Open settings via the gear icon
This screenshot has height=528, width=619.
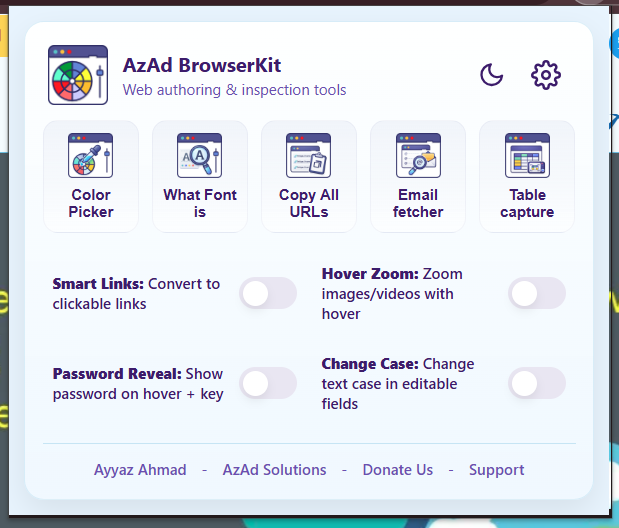(x=546, y=75)
